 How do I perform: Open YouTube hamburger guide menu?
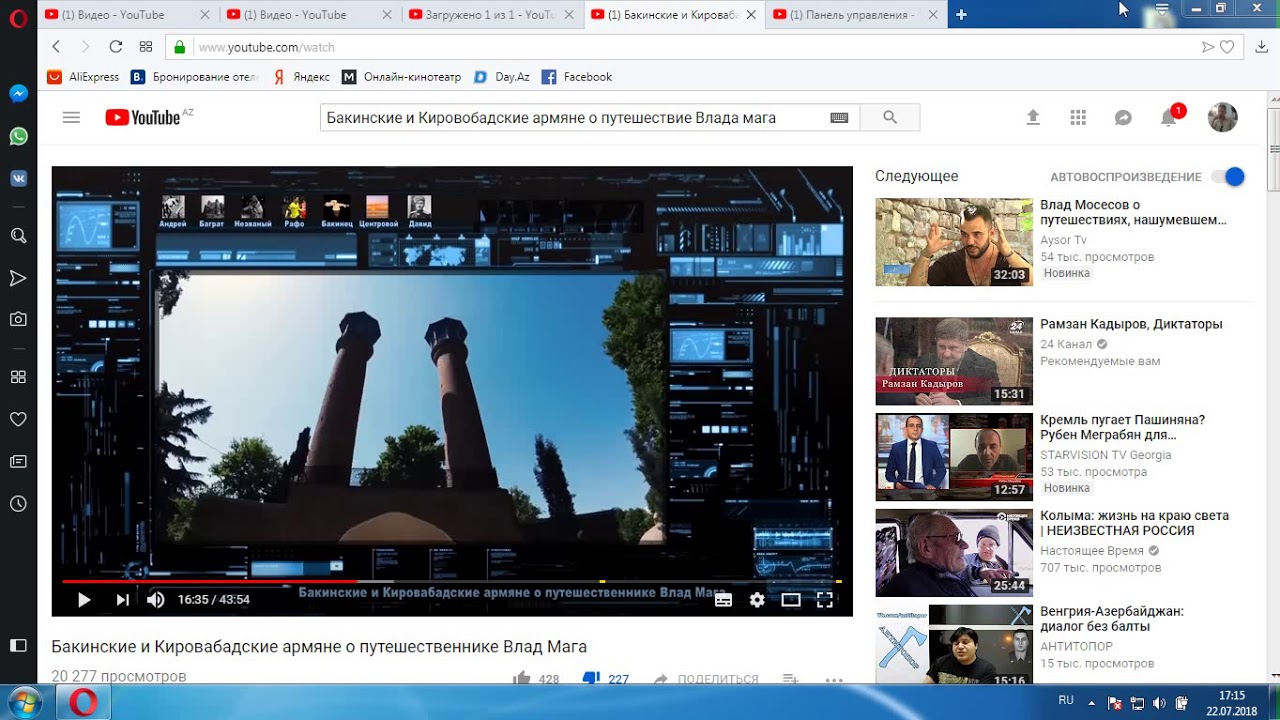pyautogui.click(x=71, y=117)
